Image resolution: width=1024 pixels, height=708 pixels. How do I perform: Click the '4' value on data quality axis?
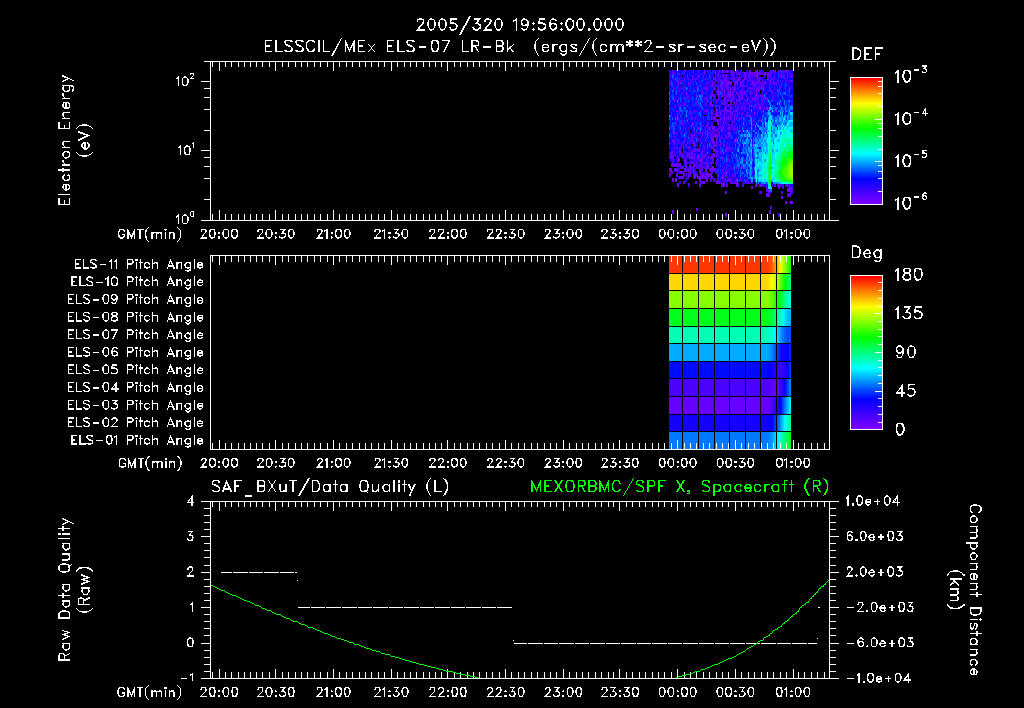[x=191, y=501]
